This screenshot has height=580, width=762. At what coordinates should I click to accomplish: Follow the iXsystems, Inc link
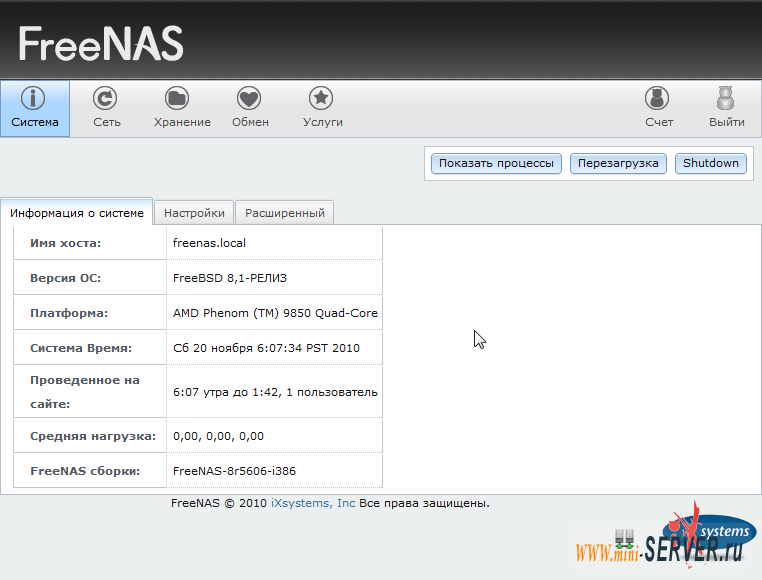(x=313, y=503)
